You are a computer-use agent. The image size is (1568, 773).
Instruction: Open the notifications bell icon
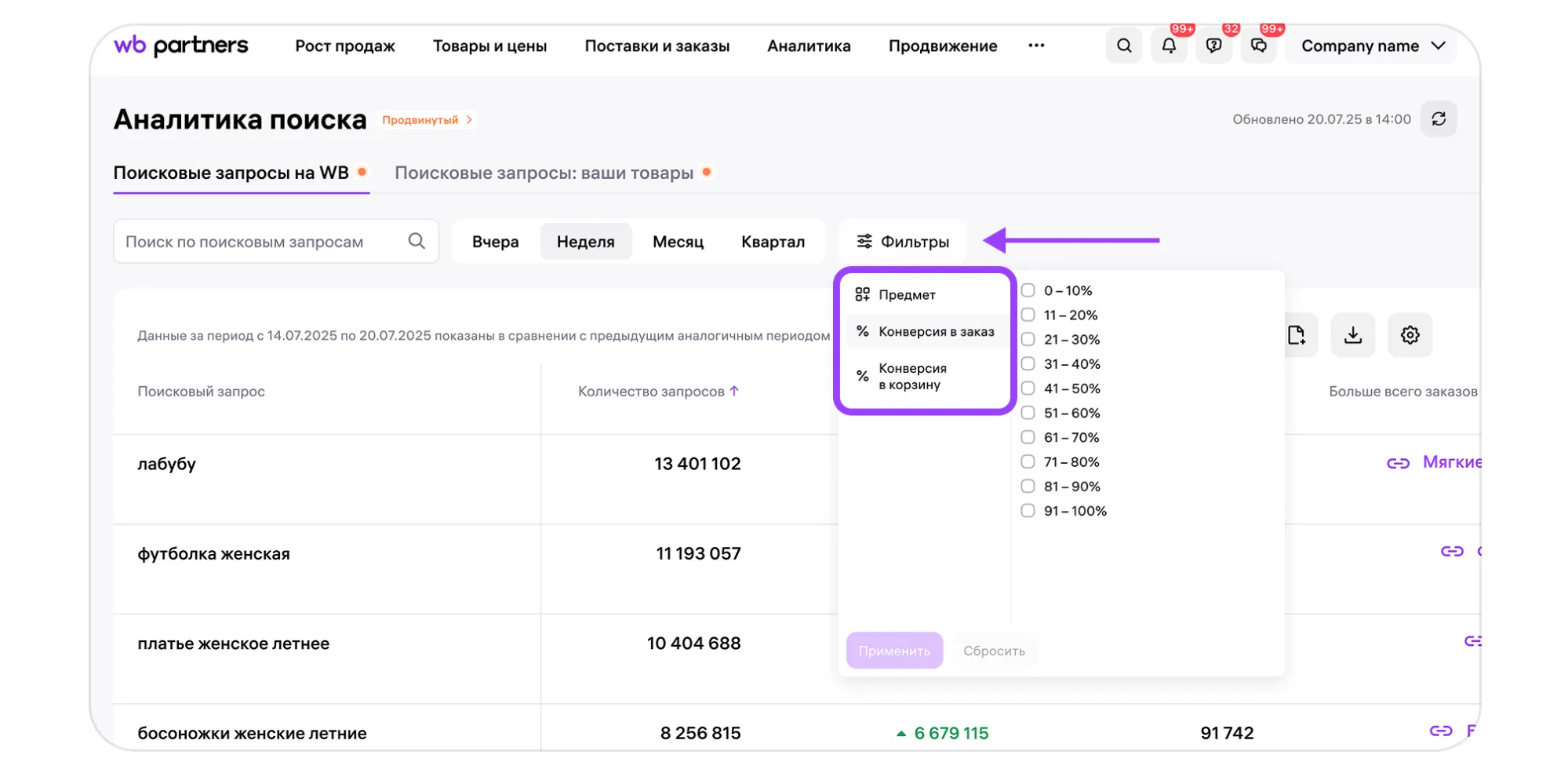coord(1169,46)
